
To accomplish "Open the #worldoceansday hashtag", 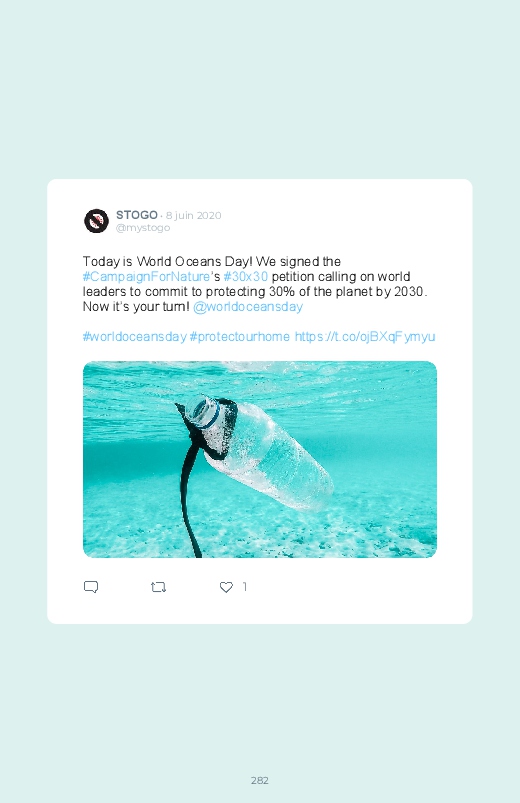I will pos(135,336).
